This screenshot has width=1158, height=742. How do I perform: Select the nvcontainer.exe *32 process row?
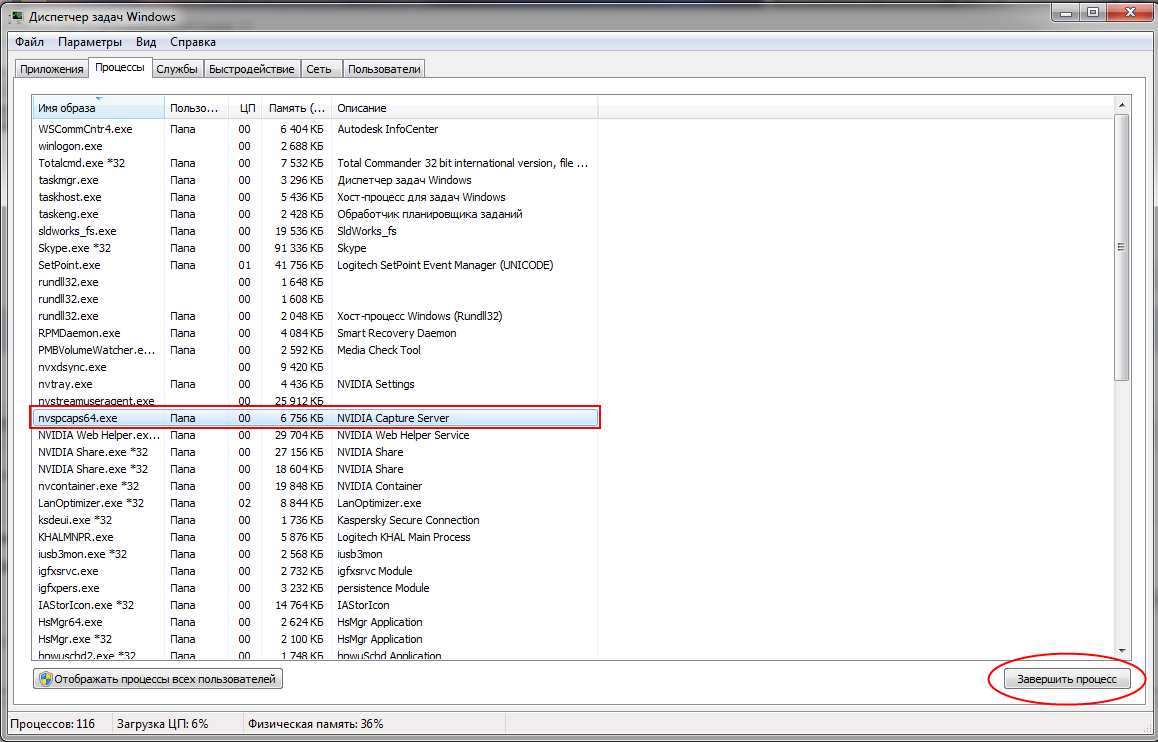[x=315, y=486]
